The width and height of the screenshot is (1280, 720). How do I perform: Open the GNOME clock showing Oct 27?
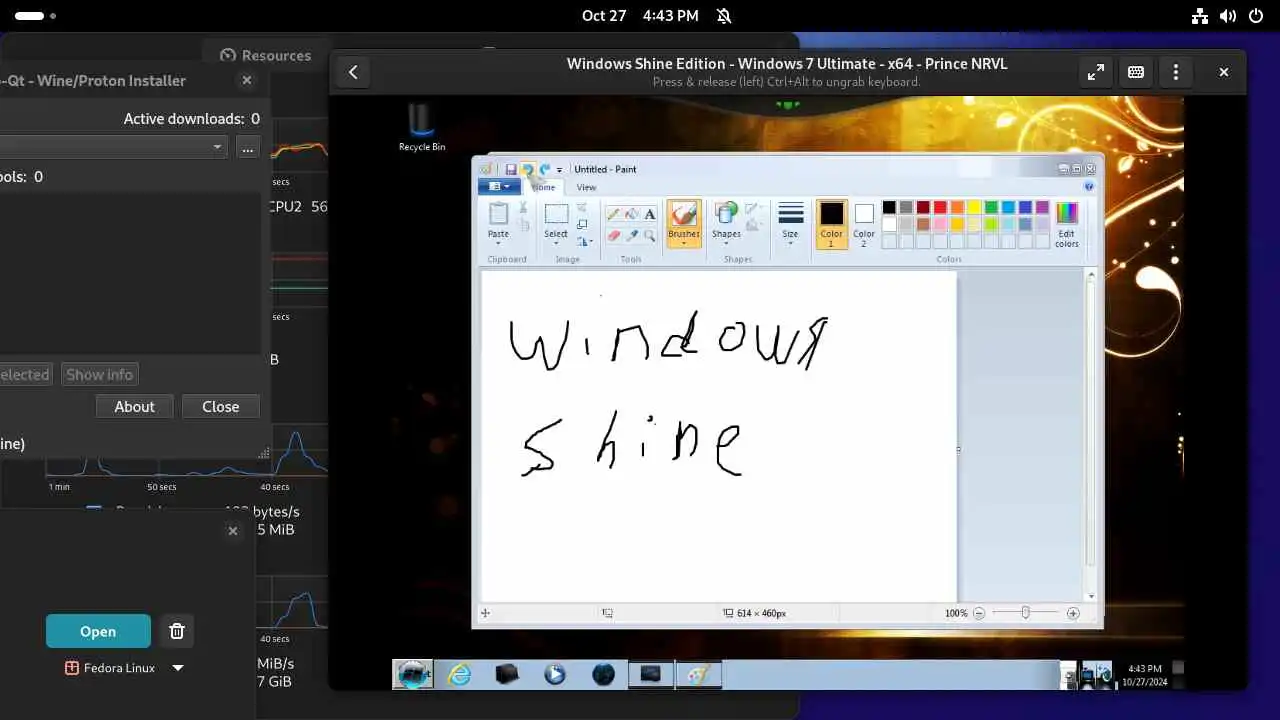(x=640, y=16)
